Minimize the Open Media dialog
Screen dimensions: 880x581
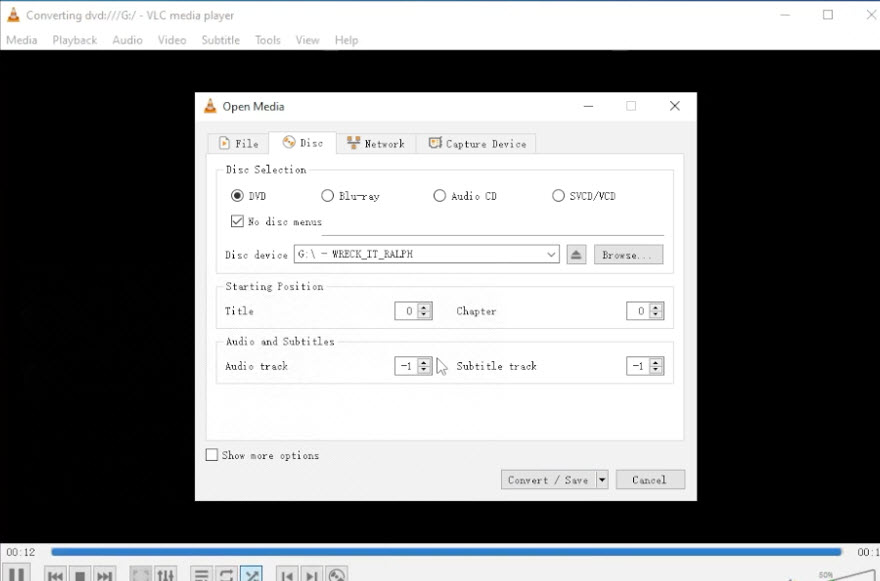(588, 106)
